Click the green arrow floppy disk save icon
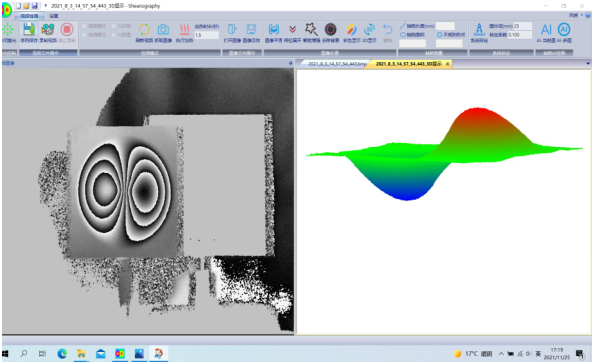This screenshot has height=364, width=594. coord(28,30)
